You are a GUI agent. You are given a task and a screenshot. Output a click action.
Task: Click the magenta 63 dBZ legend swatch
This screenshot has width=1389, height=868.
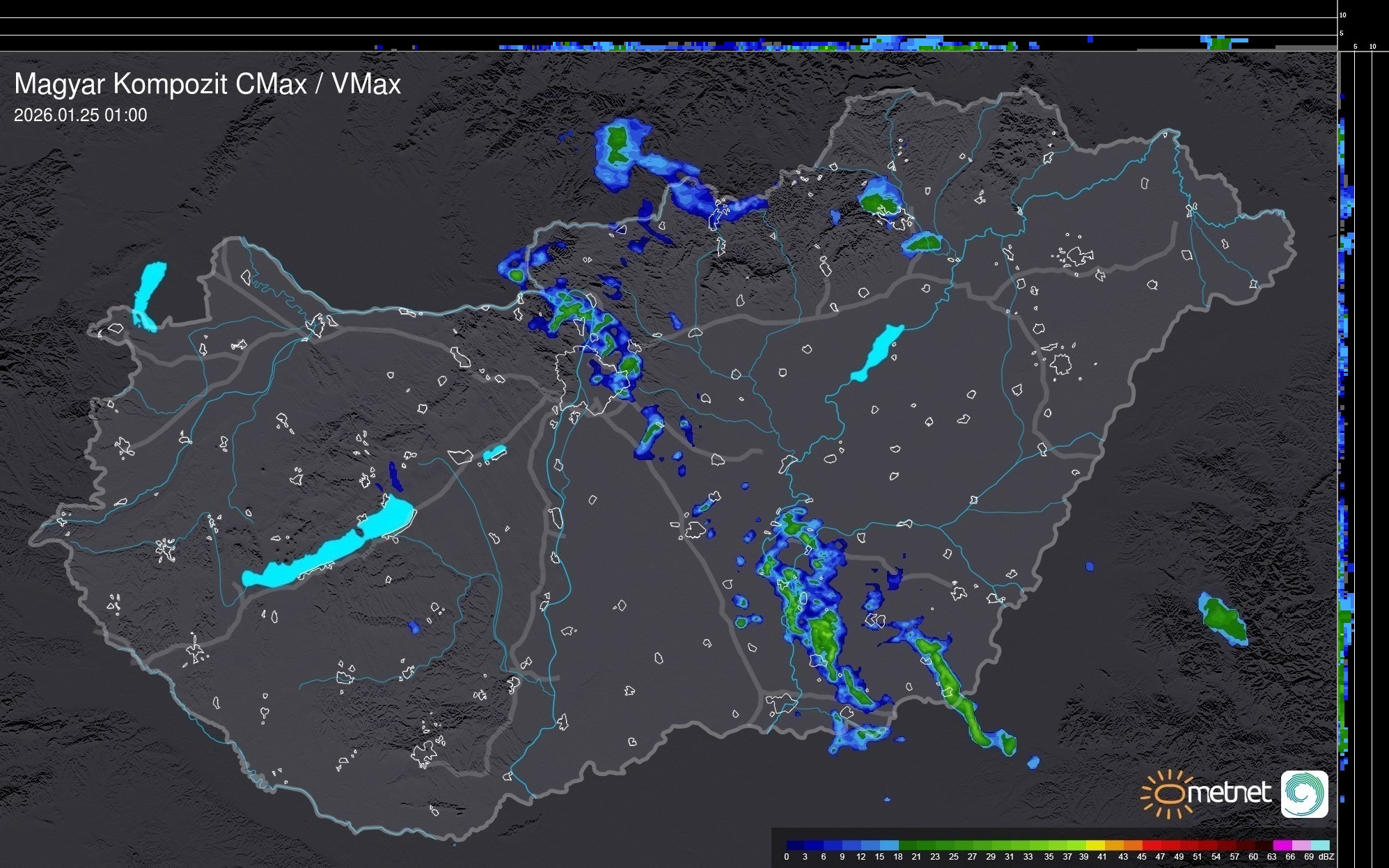coord(1281,845)
